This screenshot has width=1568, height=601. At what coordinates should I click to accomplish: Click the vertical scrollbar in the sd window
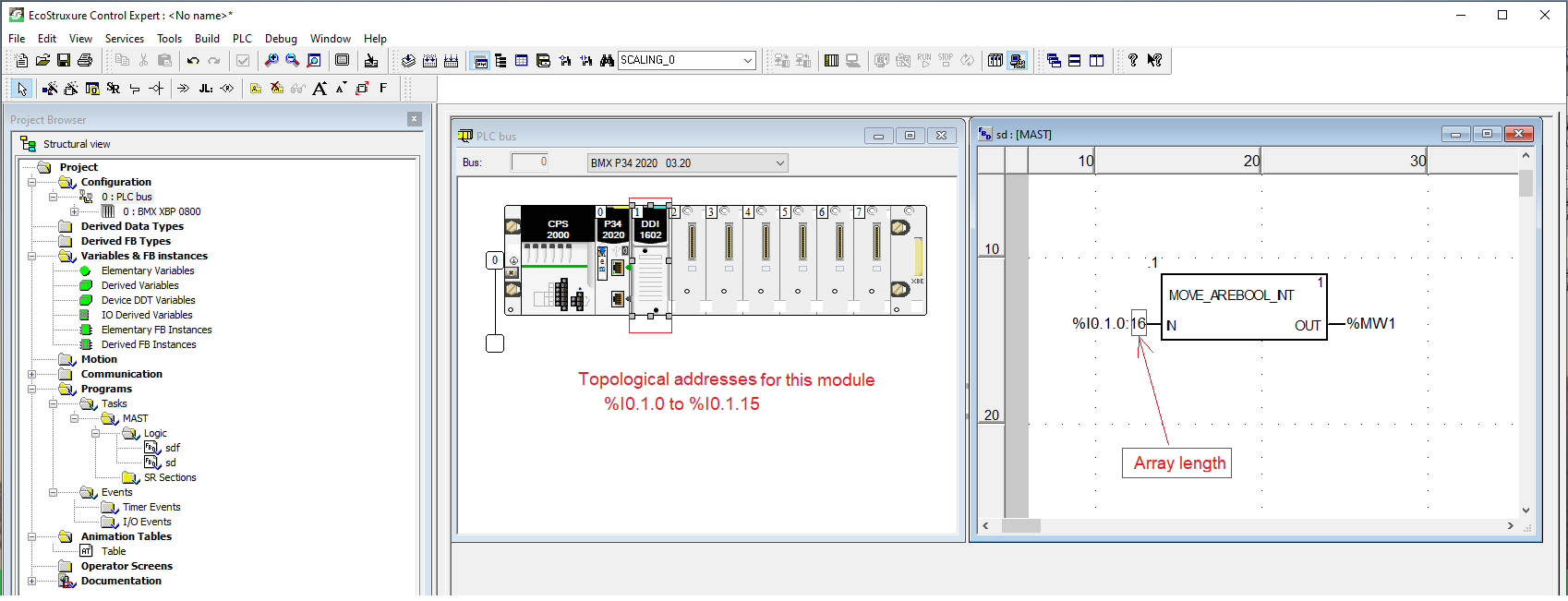[1526, 332]
